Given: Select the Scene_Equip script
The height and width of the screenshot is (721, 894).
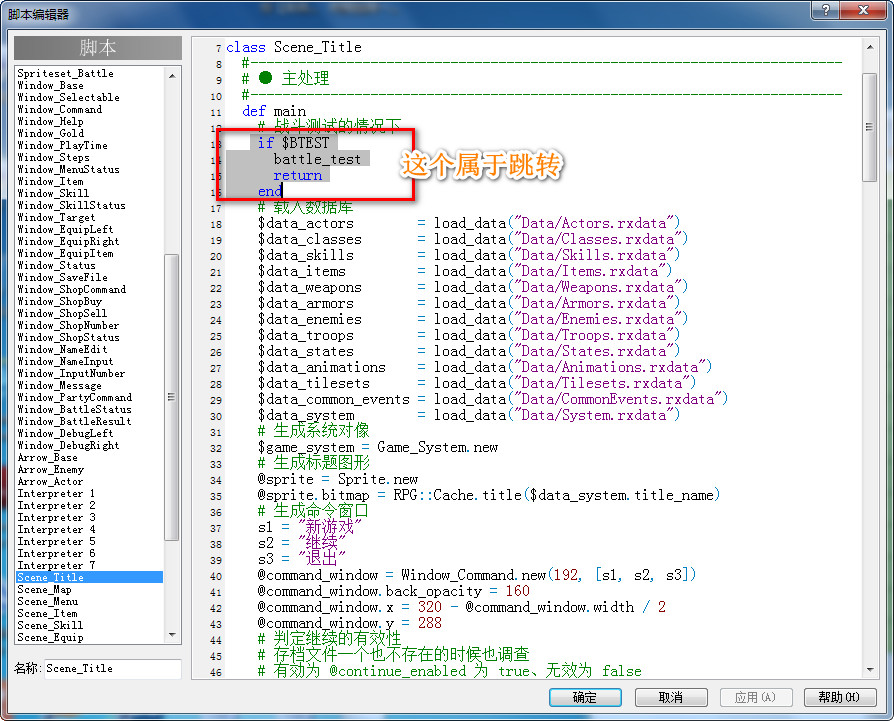Looking at the screenshot, I should click(x=51, y=637).
